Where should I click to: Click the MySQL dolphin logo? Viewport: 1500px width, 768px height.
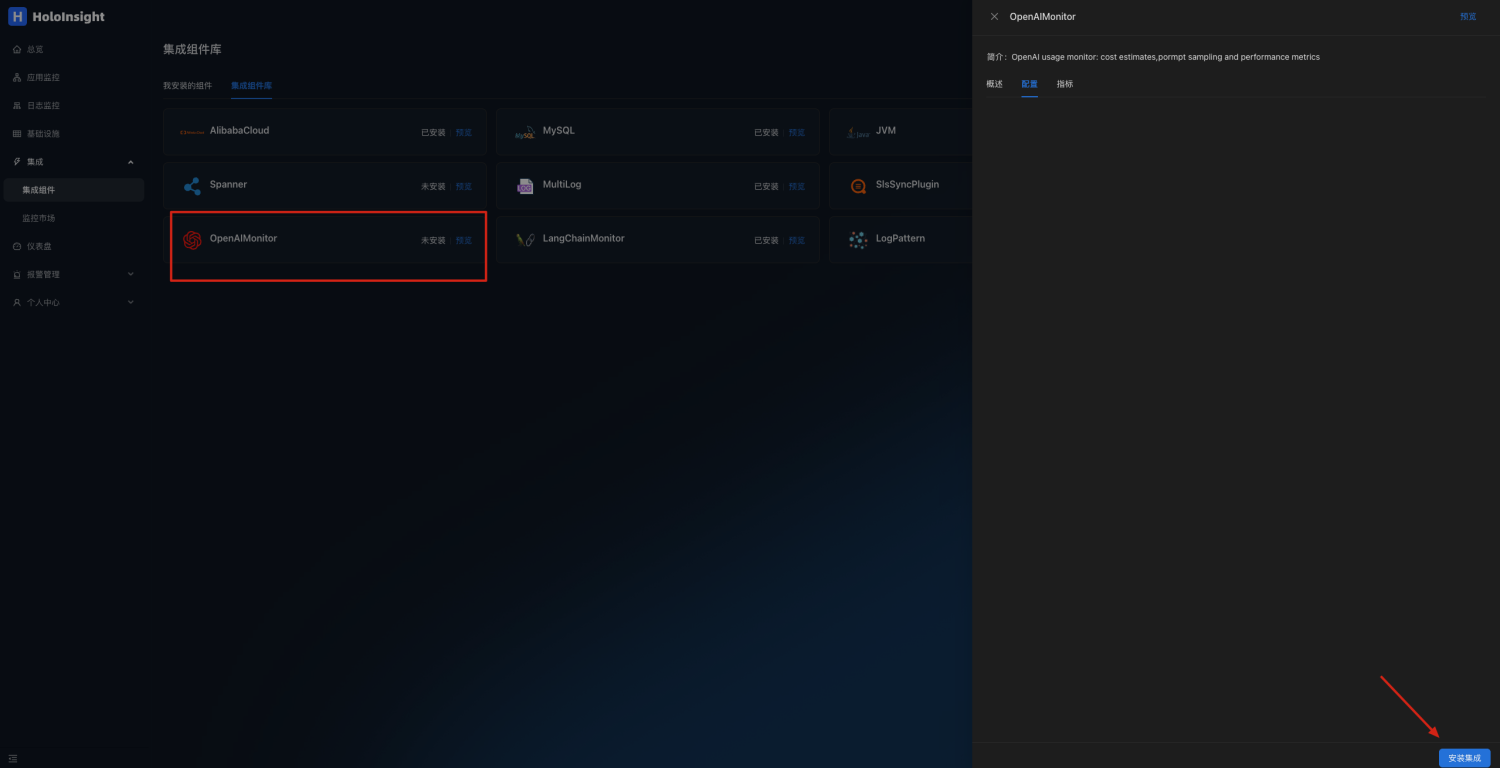pyautogui.click(x=525, y=132)
